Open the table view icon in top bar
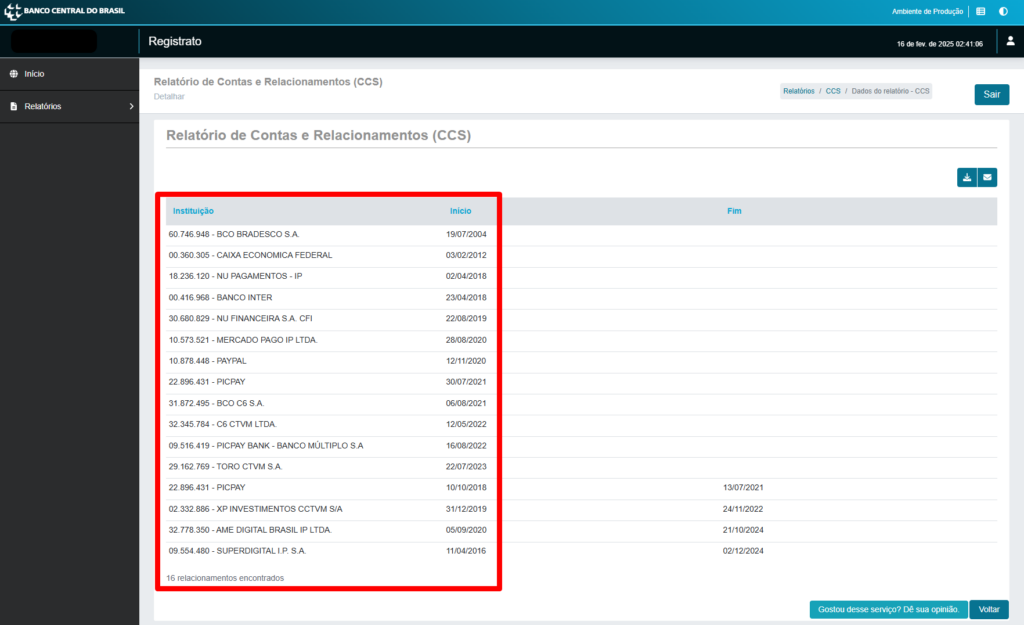Screen dimensions: 1024x625 (x=980, y=11)
